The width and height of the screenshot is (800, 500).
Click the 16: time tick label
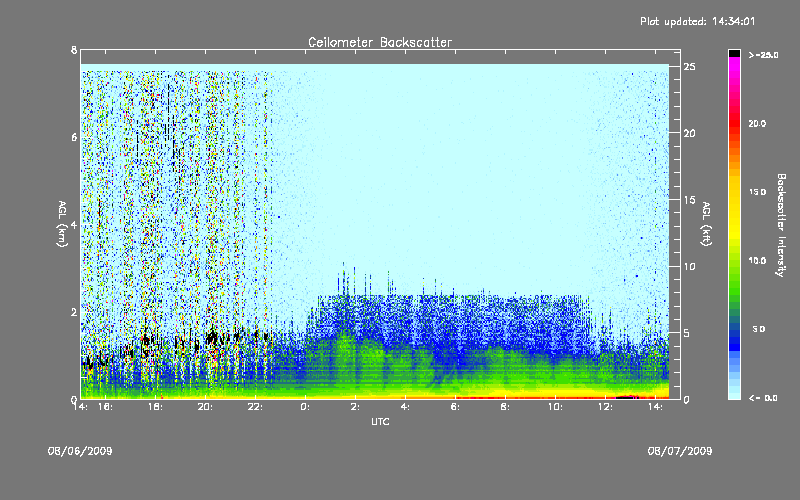[x=105, y=407]
